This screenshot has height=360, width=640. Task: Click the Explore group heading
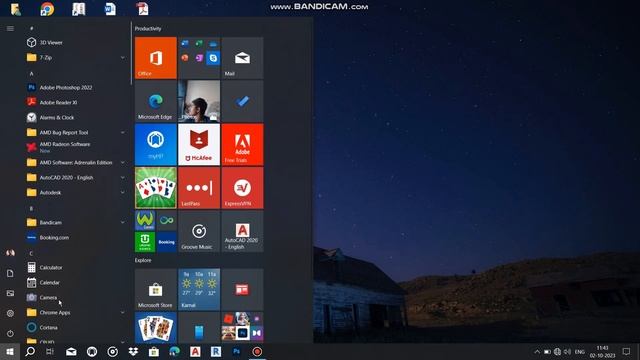coord(143,260)
